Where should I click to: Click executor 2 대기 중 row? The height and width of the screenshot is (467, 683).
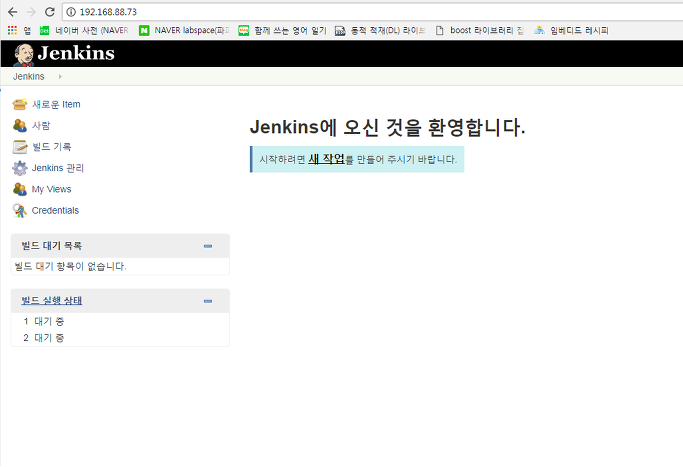120,338
